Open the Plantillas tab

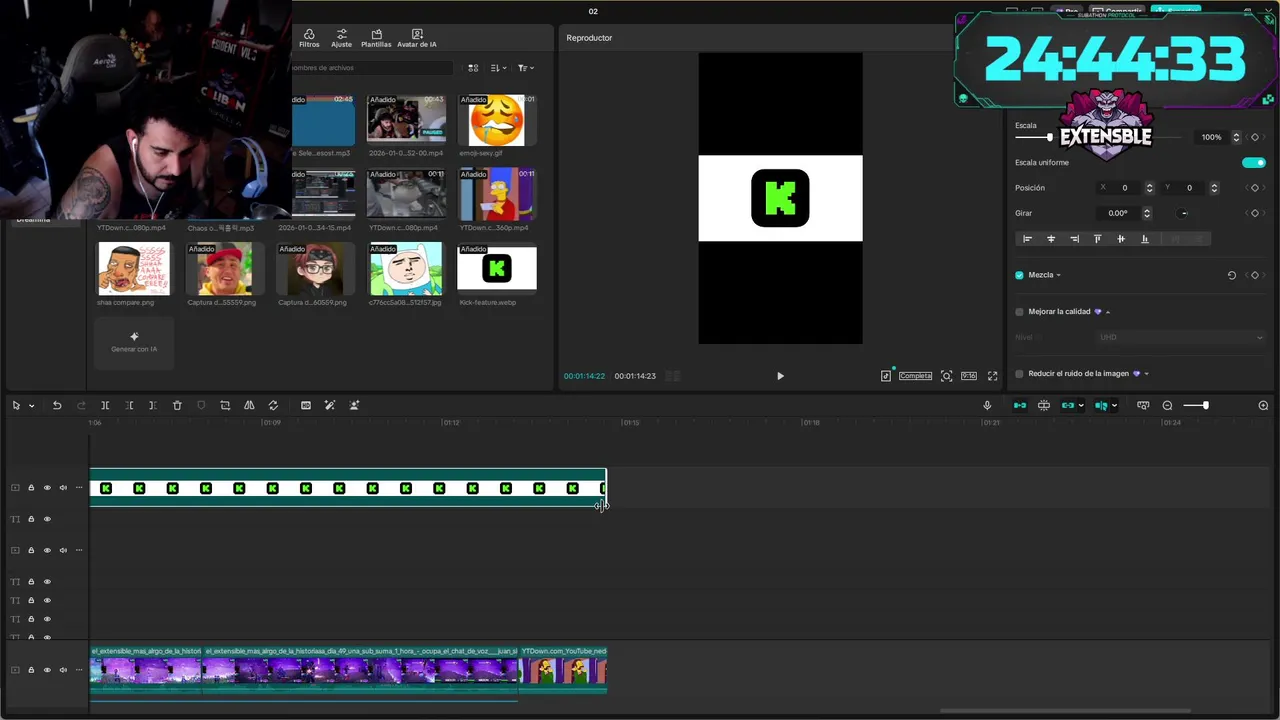point(376,38)
